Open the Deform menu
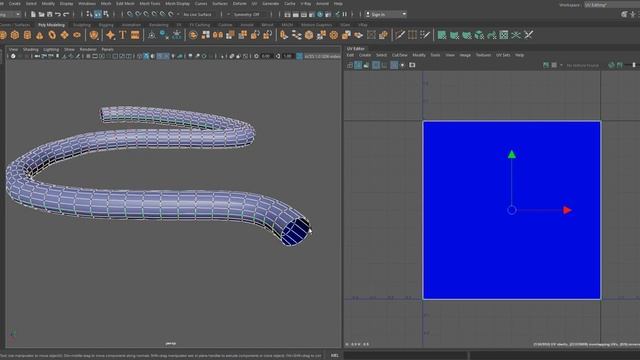The width and height of the screenshot is (640, 360). [x=240, y=4]
